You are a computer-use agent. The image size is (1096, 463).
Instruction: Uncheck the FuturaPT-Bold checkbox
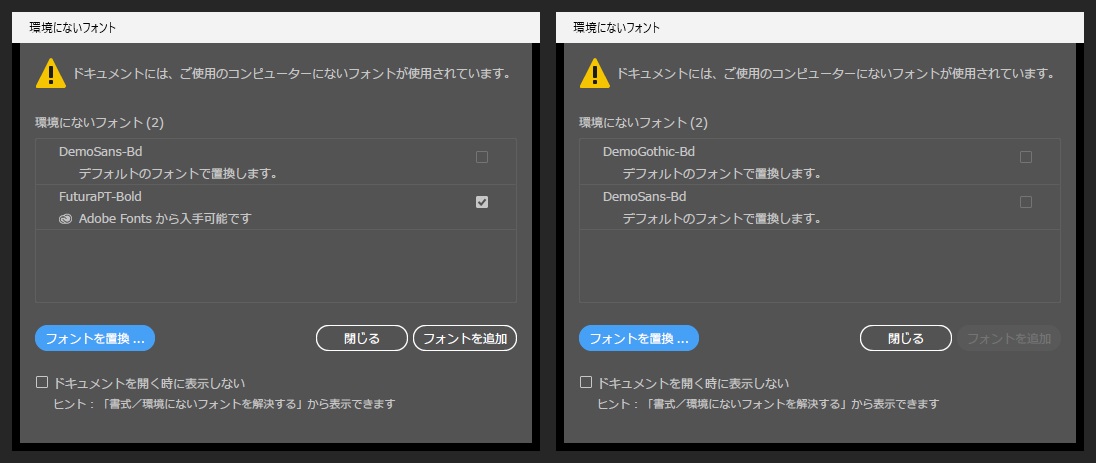pos(482,202)
